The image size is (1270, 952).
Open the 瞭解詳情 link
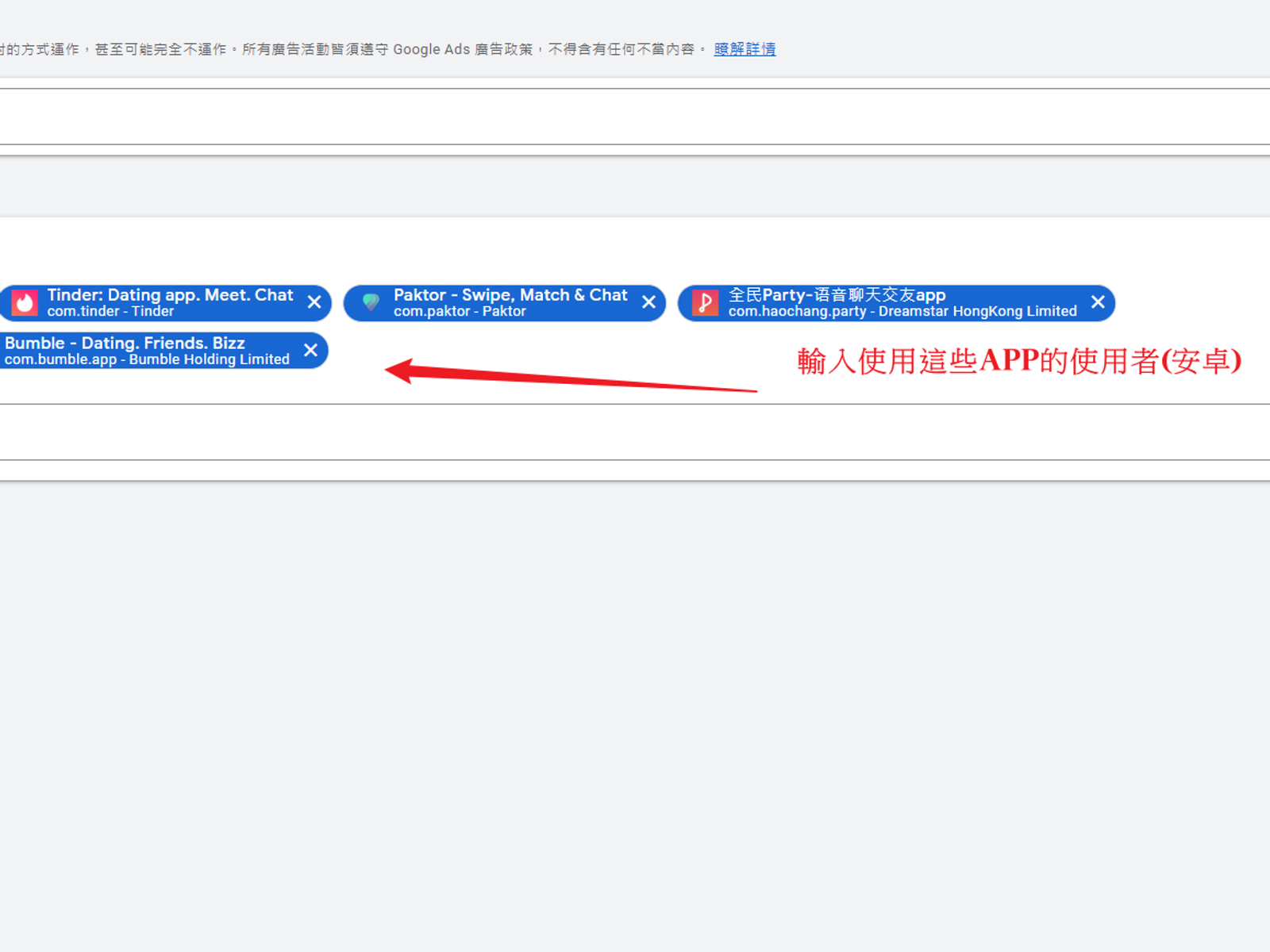point(745,49)
